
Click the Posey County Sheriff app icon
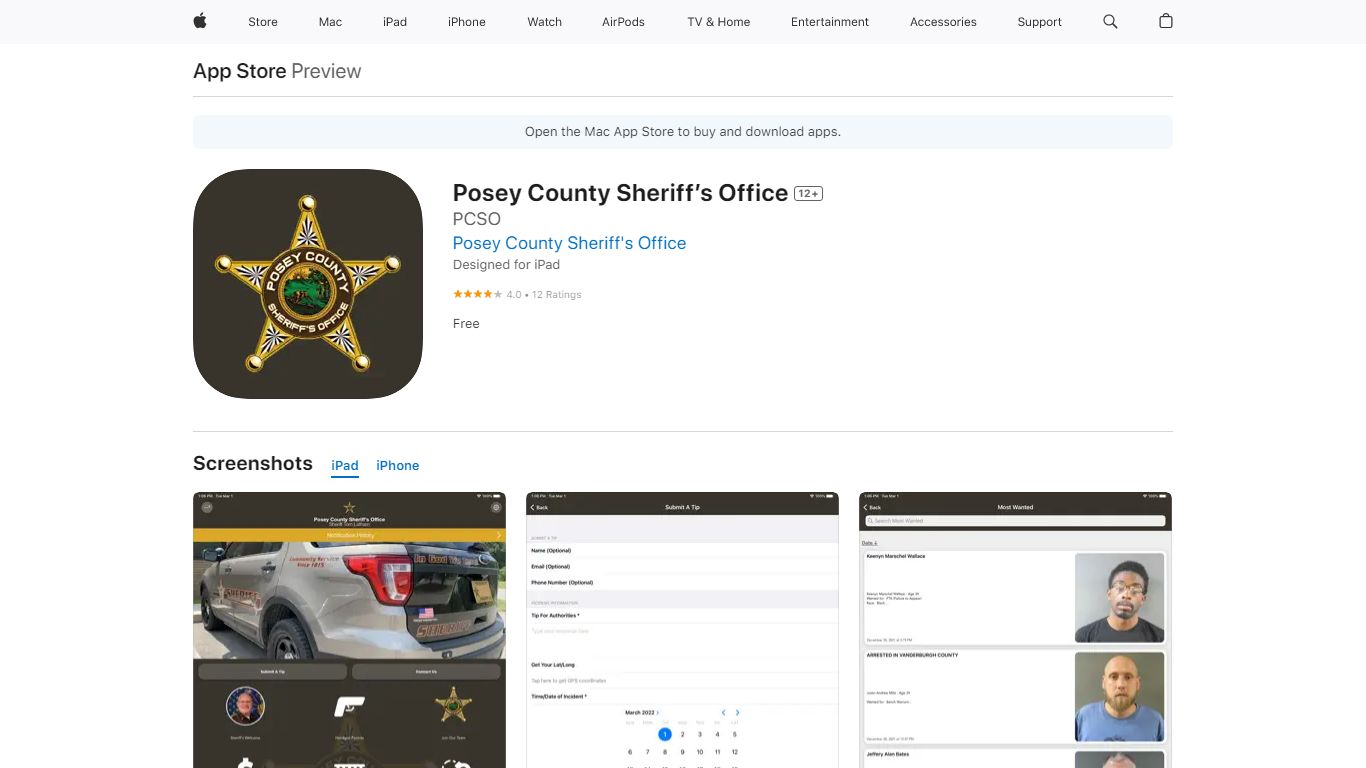tap(308, 284)
